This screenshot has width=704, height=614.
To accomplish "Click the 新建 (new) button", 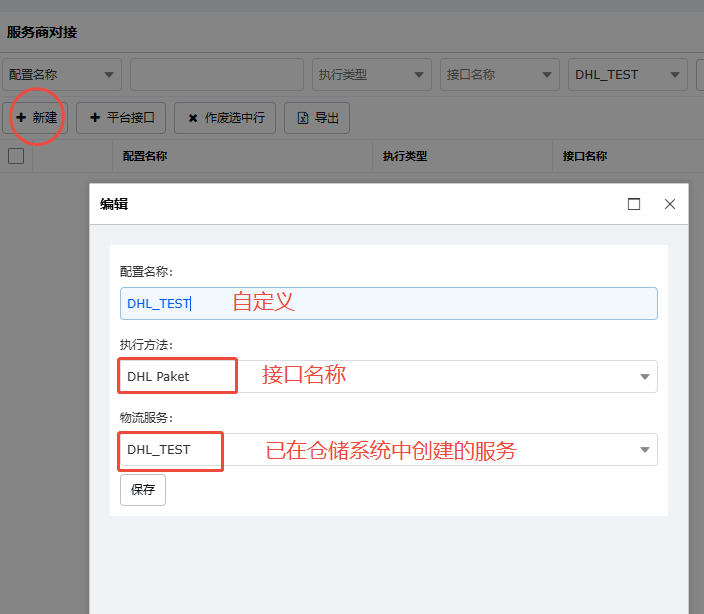I will [x=35, y=118].
